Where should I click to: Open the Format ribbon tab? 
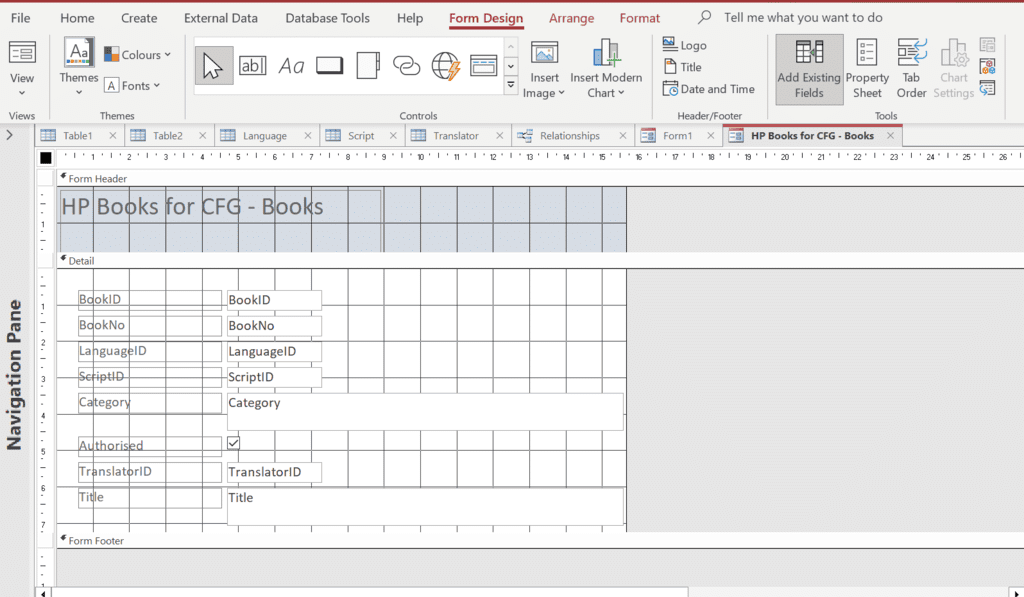pos(639,18)
